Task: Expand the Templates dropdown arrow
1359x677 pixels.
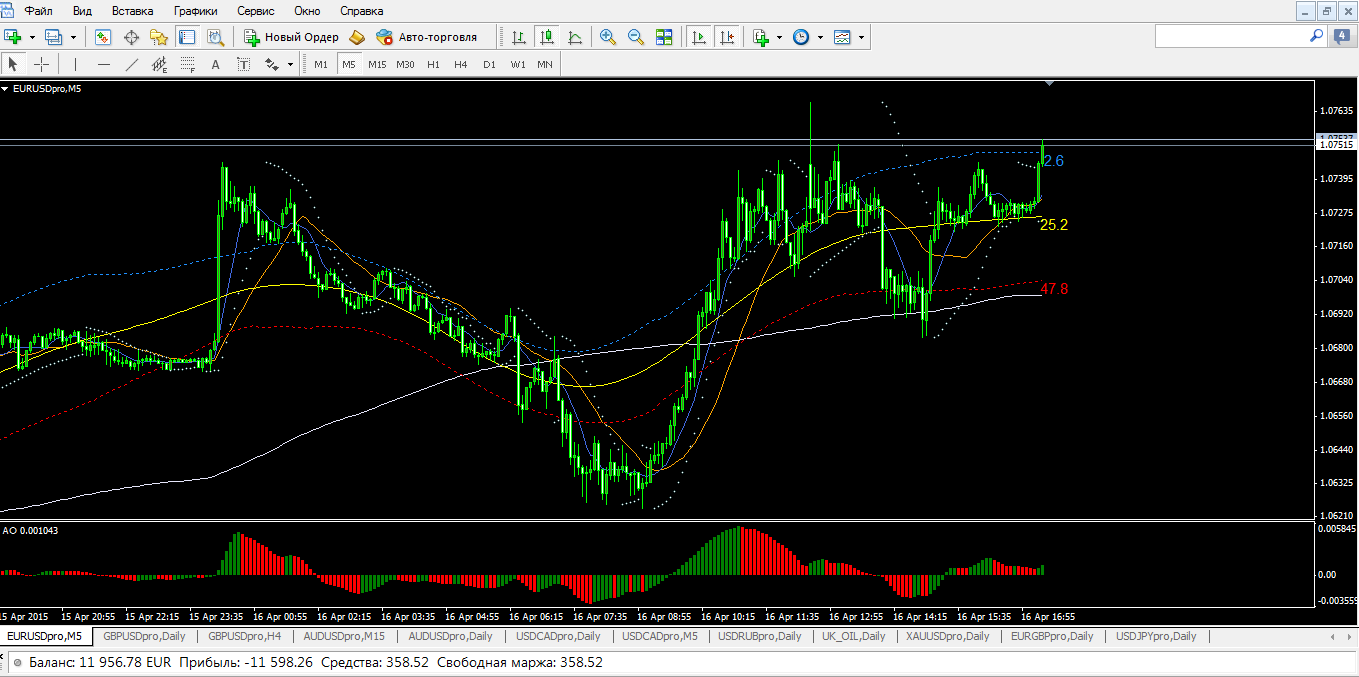Action: pos(861,37)
